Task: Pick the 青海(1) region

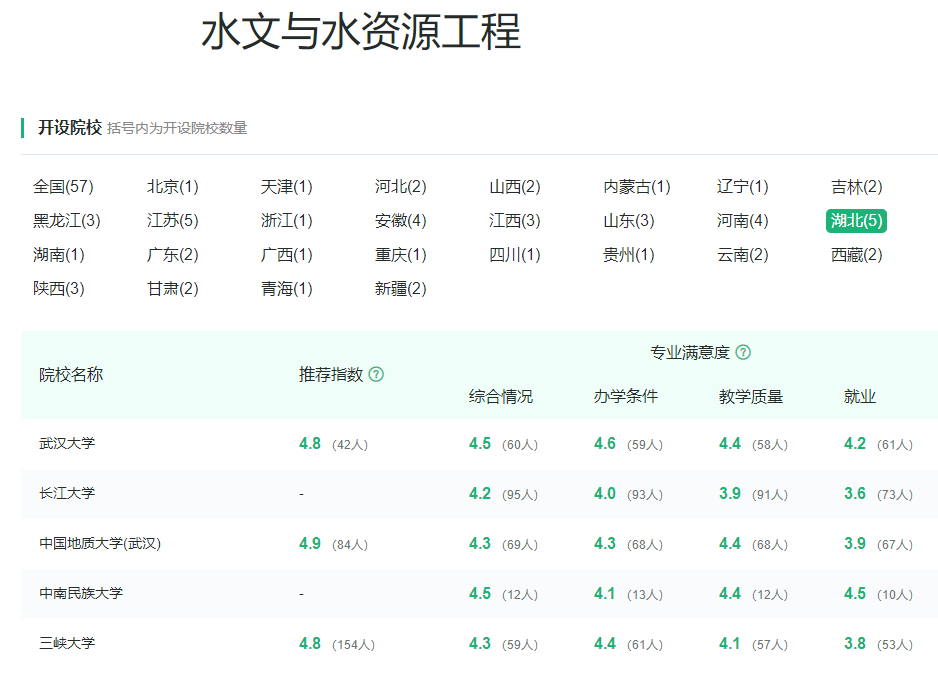Action: tap(287, 289)
